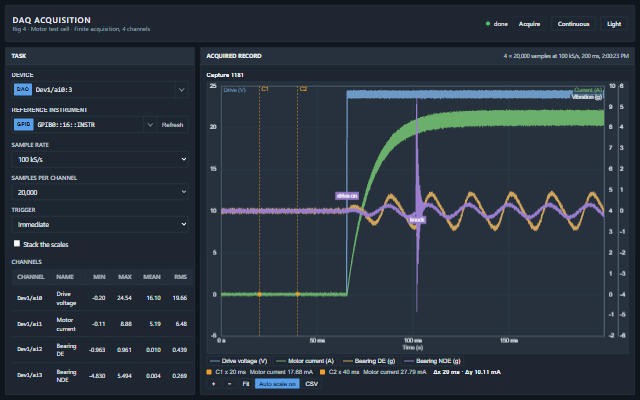Switch to Light theme

614,24
